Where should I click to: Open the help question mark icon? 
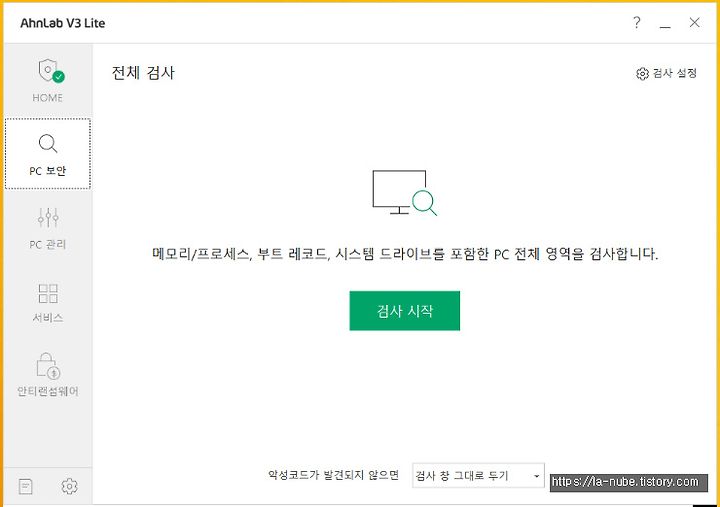coord(636,23)
